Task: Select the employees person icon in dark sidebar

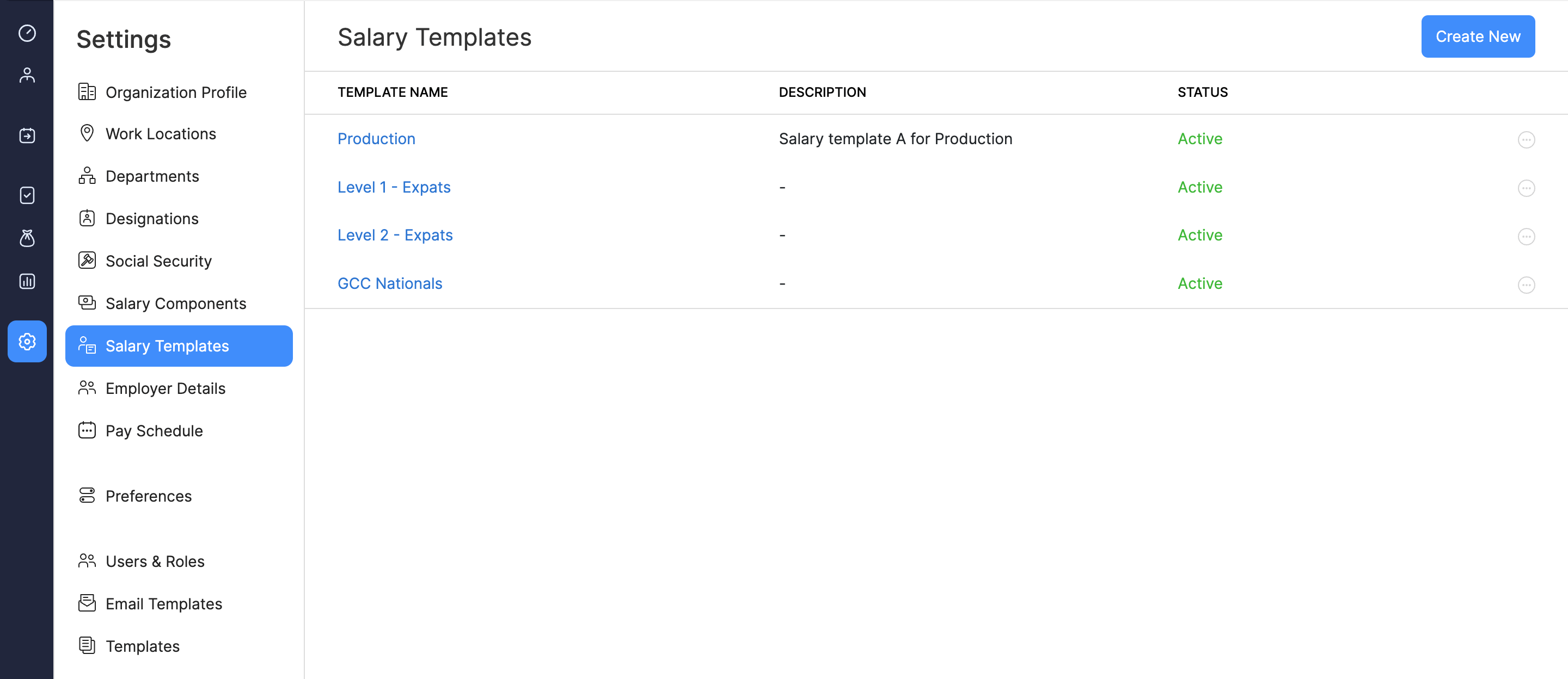Action: (27, 75)
